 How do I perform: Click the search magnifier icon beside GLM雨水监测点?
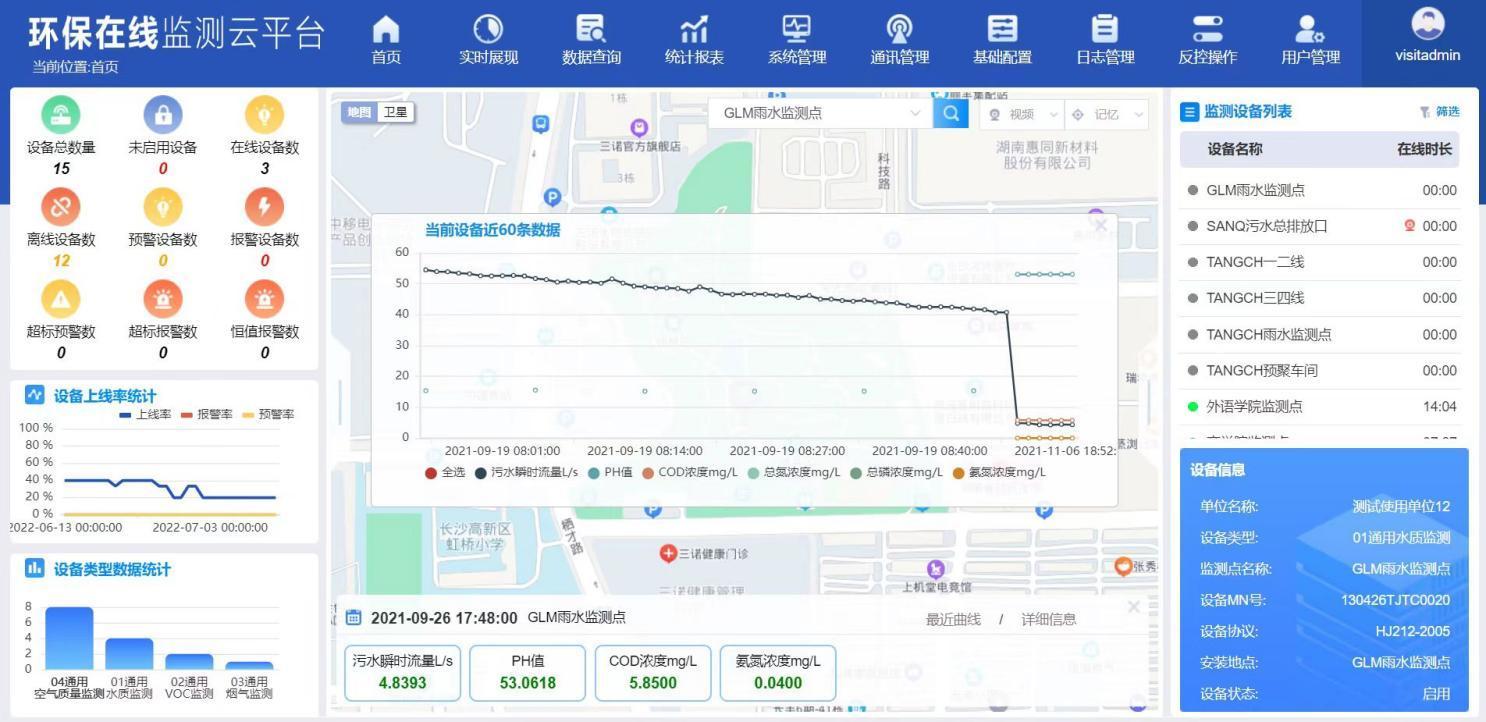(949, 113)
